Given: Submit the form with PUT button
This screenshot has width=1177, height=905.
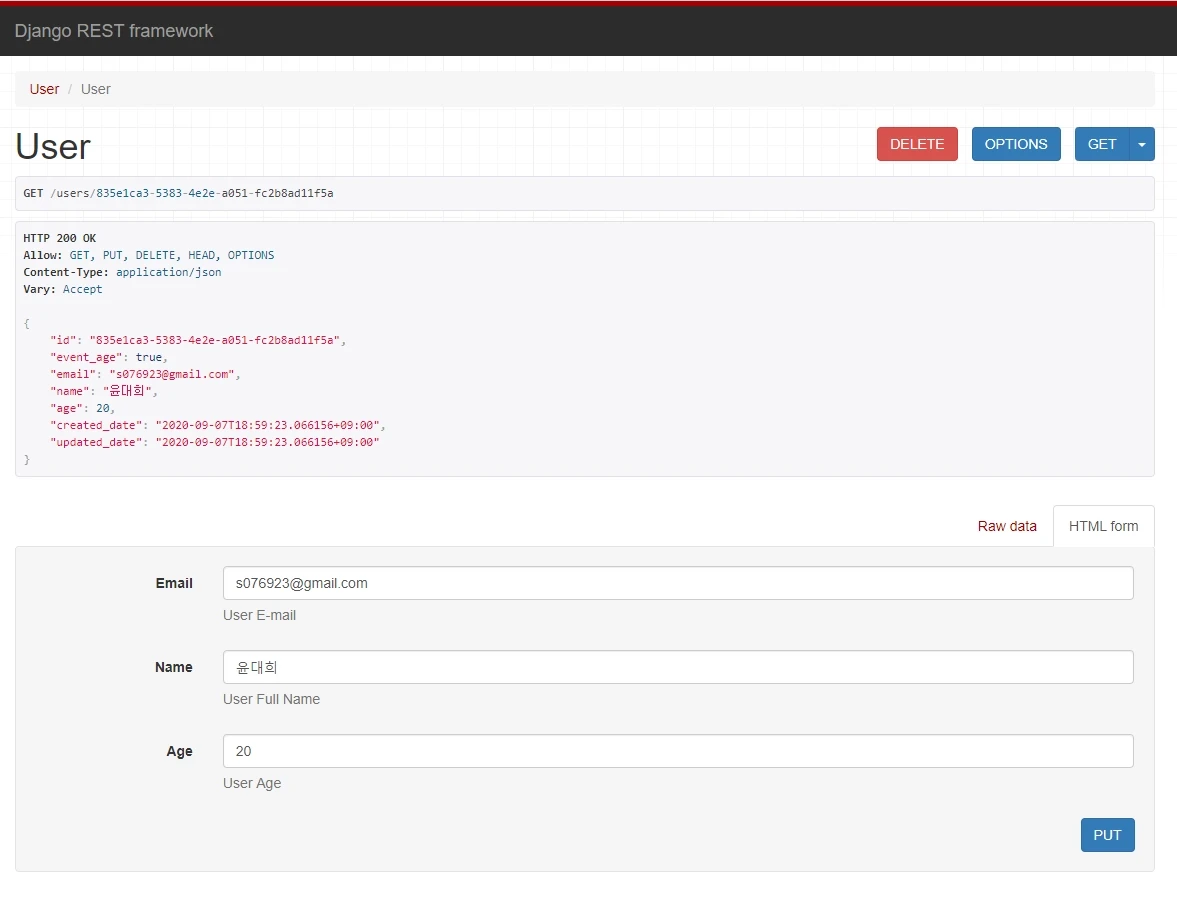Looking at the screenshot, I should 1107,835.
